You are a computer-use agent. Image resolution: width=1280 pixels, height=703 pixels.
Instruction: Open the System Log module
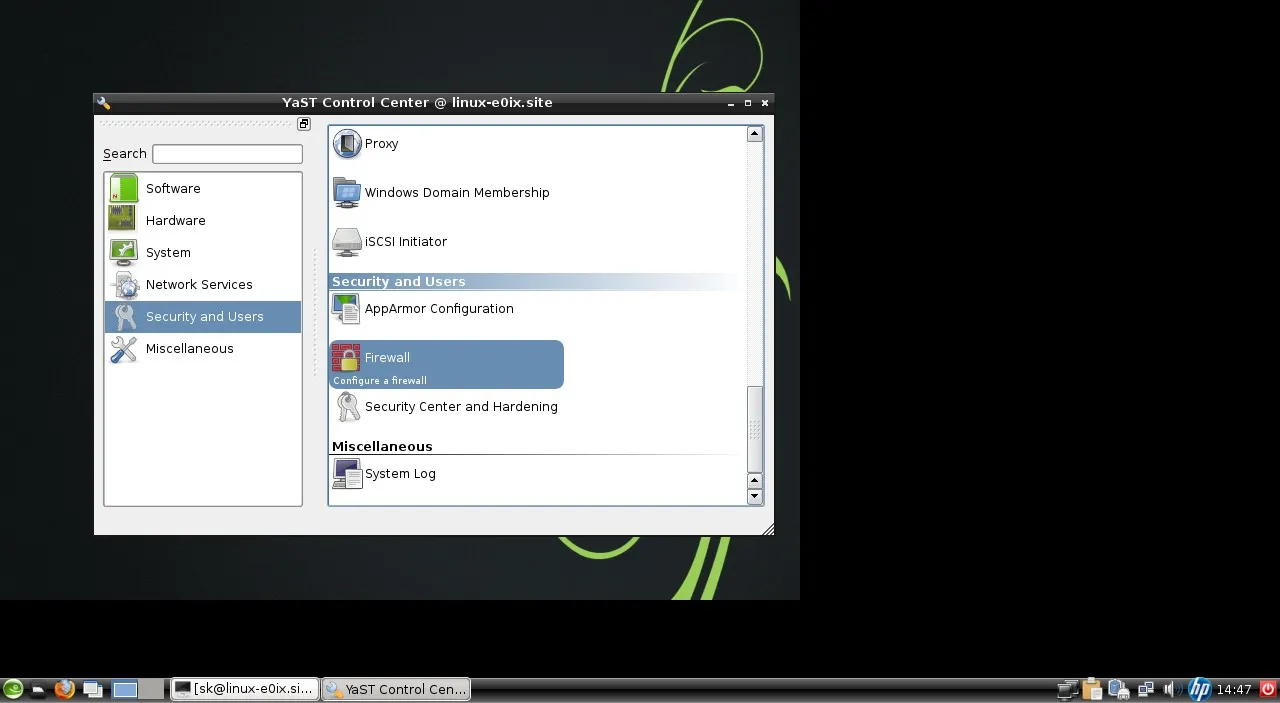point(399,474)
